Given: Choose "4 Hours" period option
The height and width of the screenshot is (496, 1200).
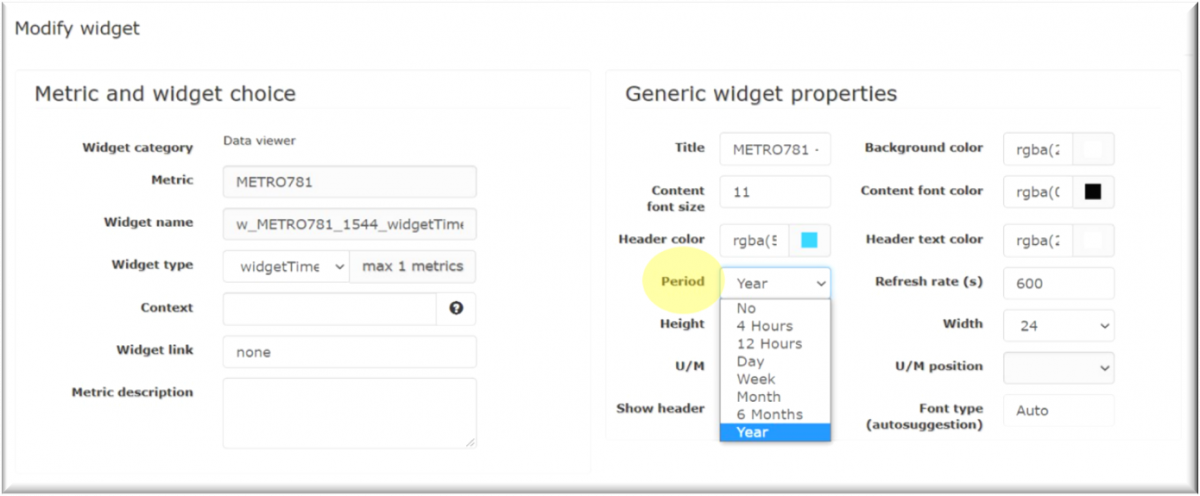Looking at the screenshot, I should [x=764, y=326].
